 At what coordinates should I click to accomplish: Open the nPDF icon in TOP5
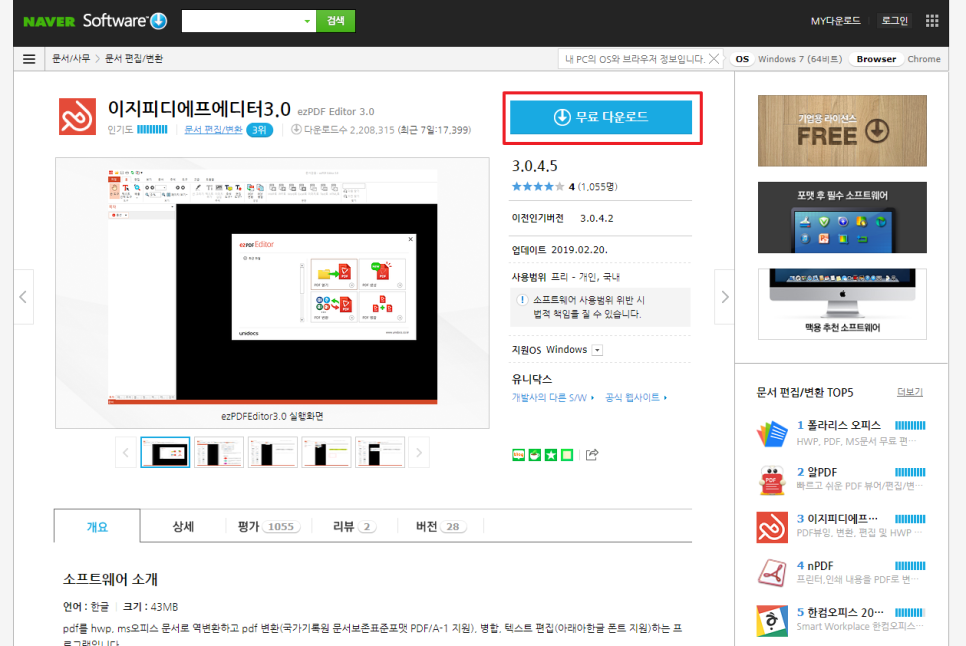[772, 573]
